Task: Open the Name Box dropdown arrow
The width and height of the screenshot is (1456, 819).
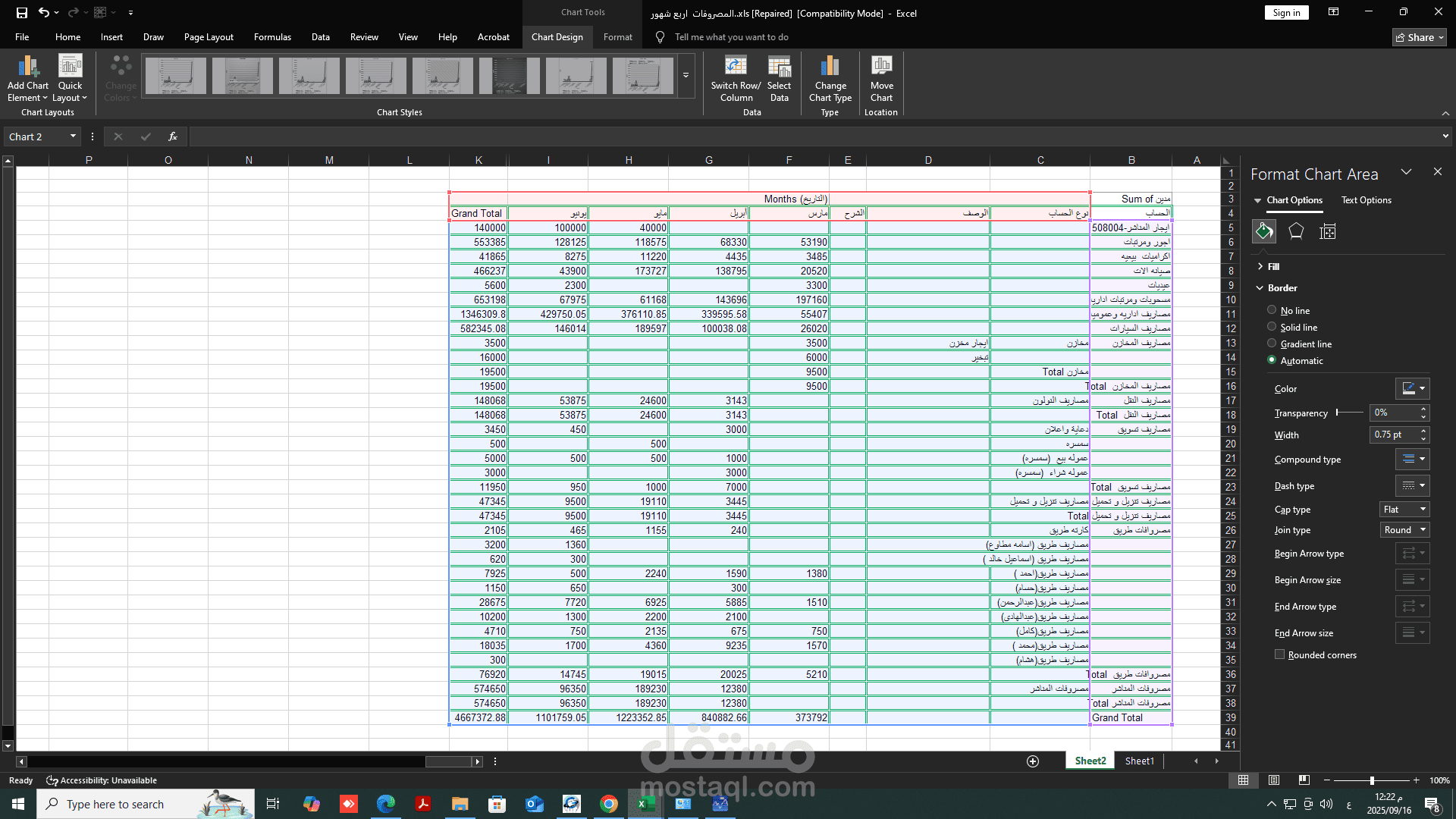Action: pos(73,136)
